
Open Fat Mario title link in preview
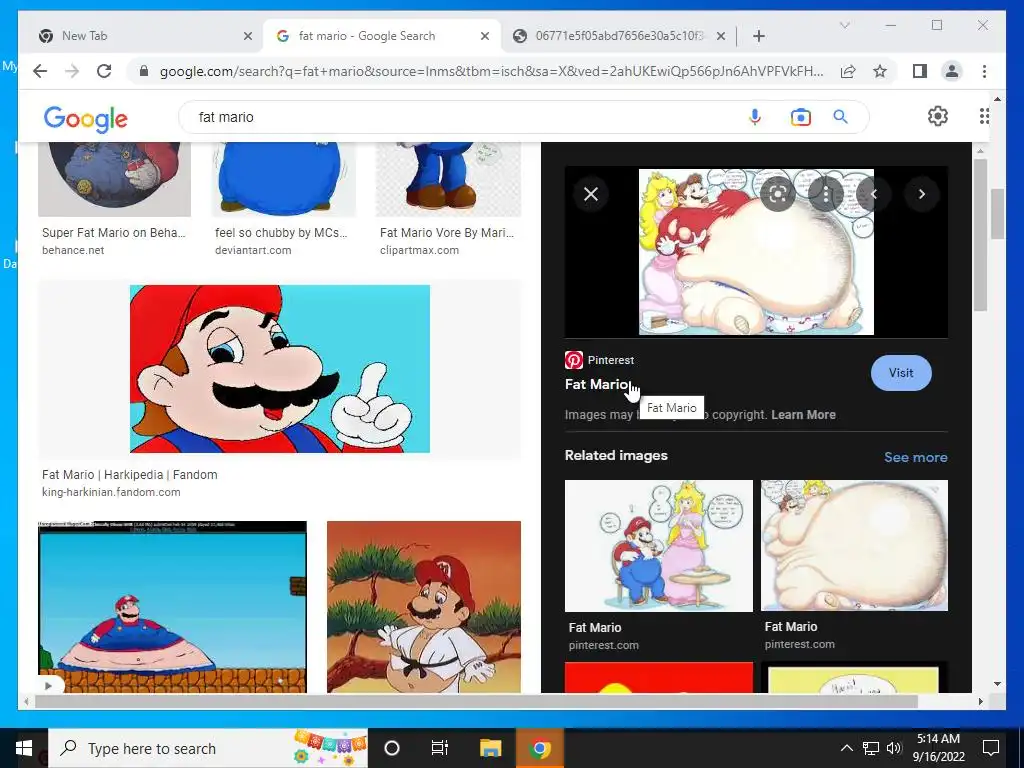596,384
